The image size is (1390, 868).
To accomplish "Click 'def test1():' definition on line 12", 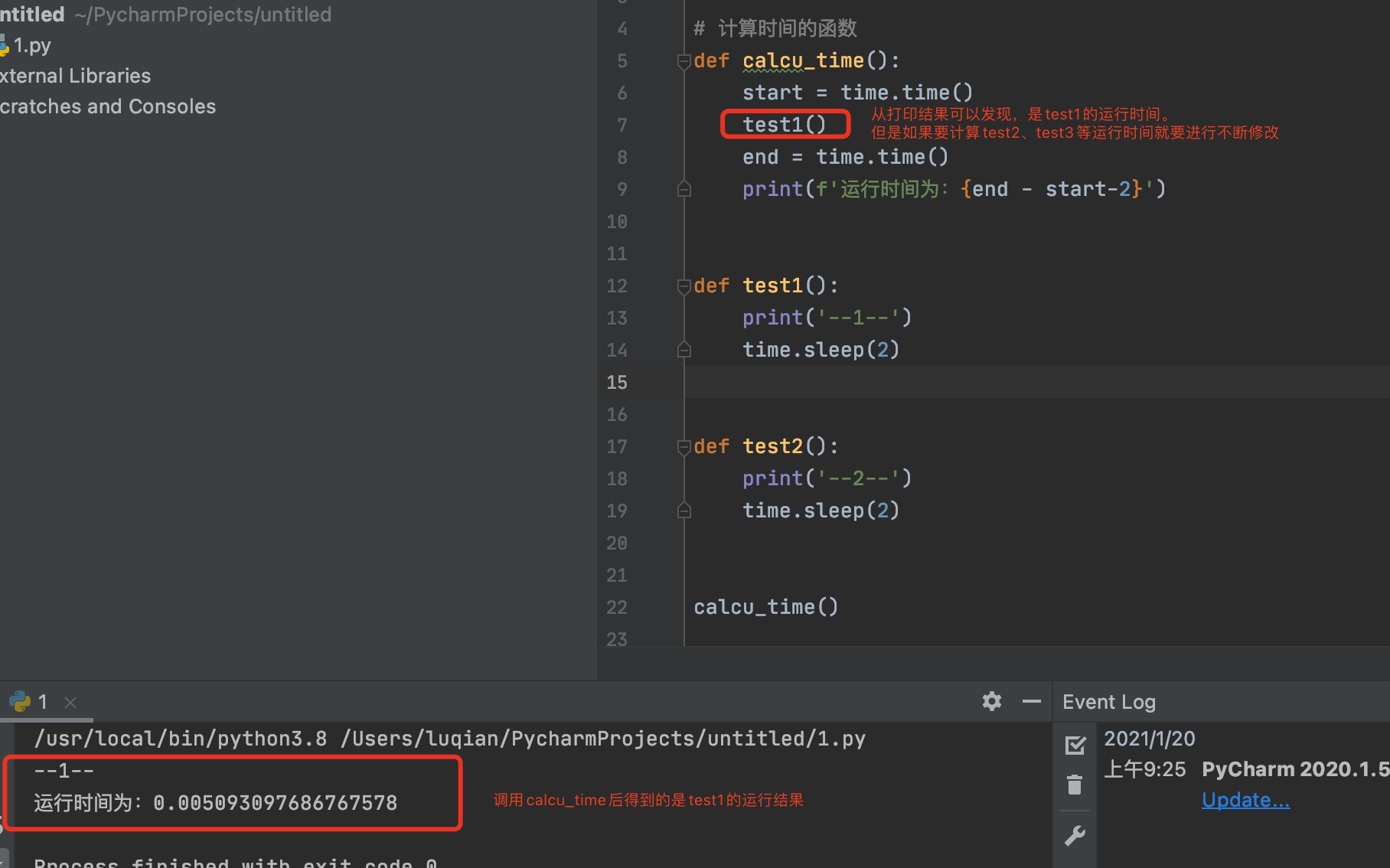I will coord(766,286).
